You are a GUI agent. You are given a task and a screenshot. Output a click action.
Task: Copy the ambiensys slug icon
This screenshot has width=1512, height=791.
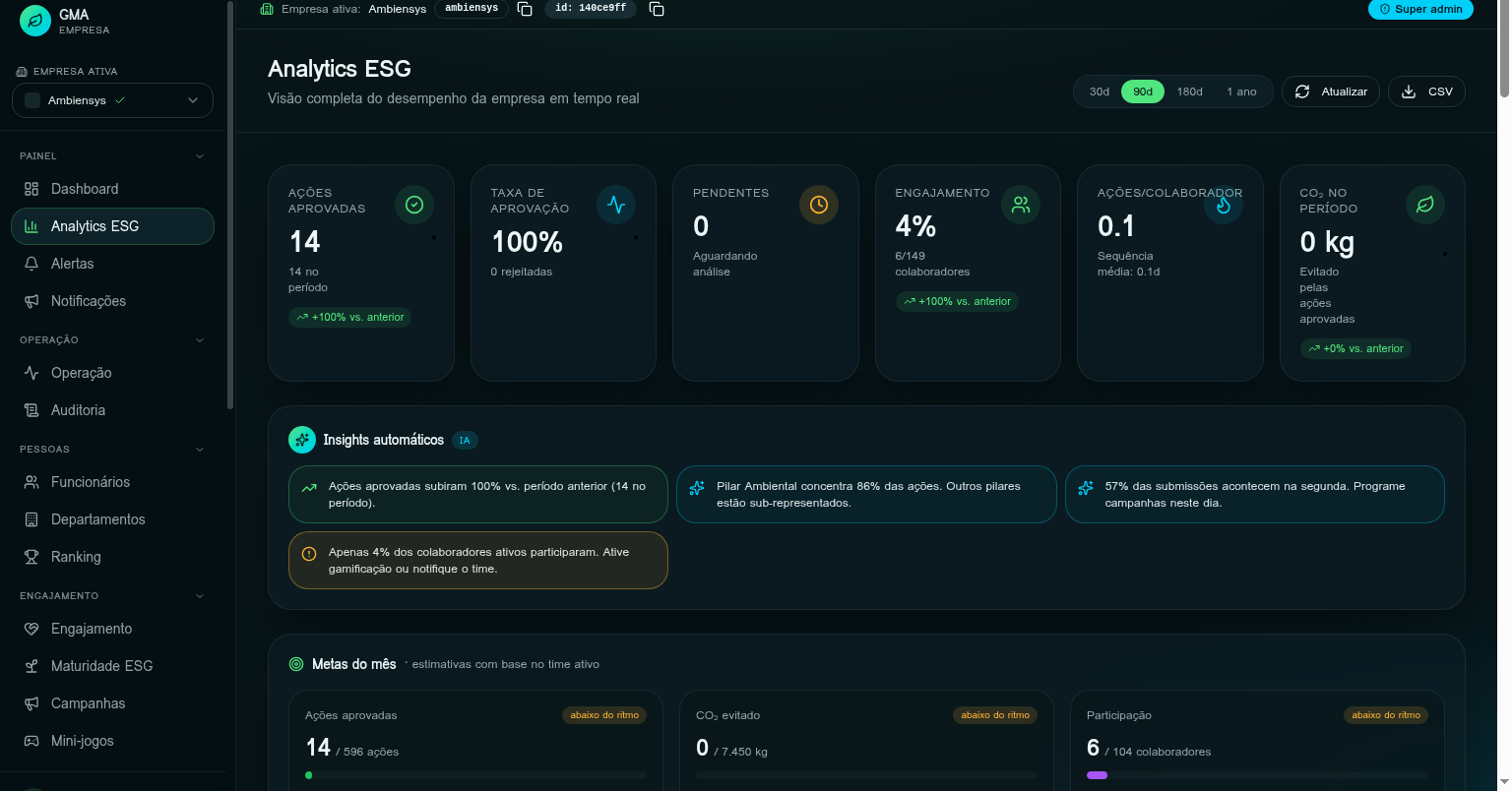525,9
